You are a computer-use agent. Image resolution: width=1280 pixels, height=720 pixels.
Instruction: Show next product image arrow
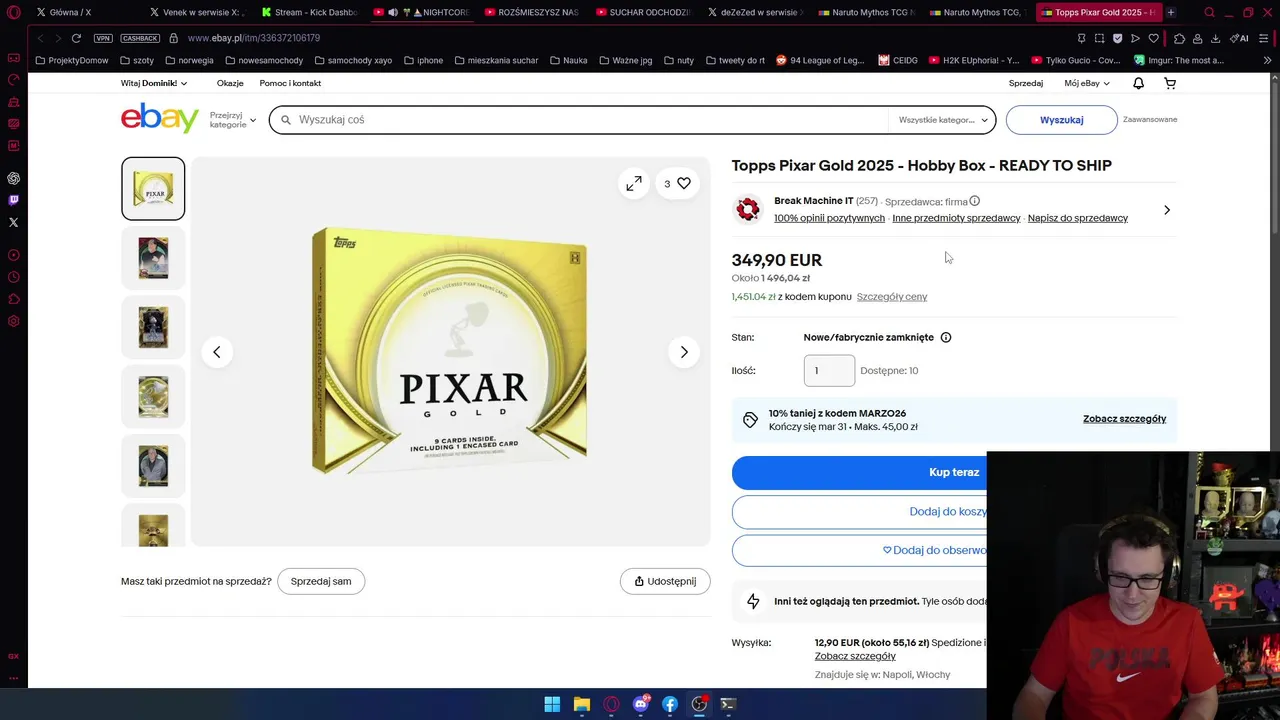pos(684,352)
